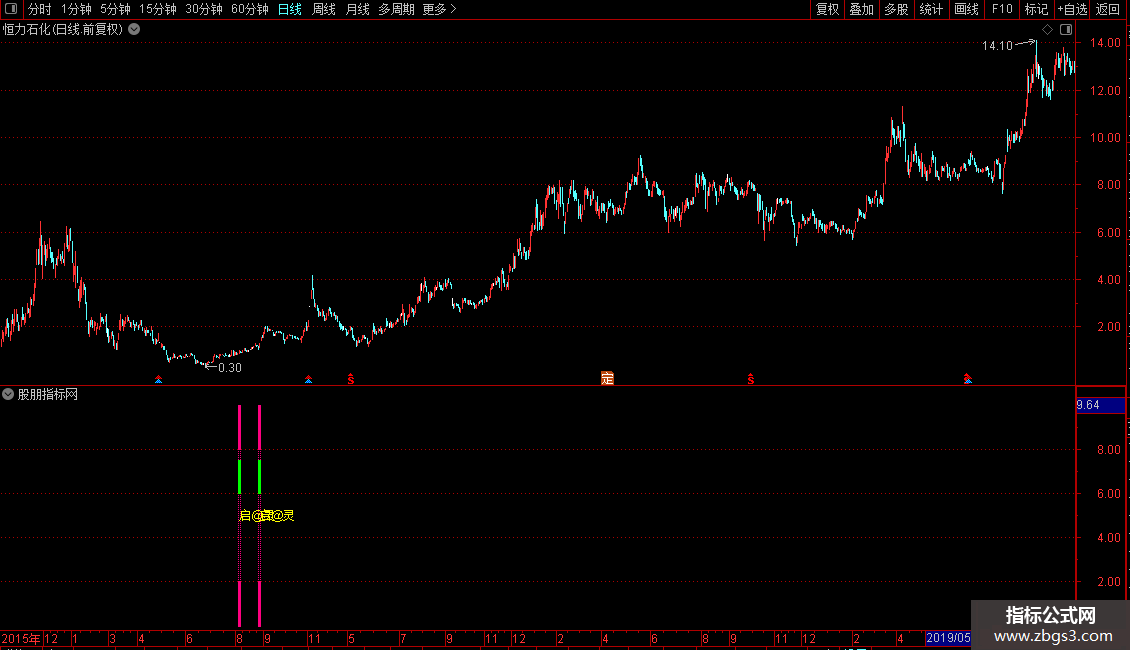Expand the 恒力石化 chart settings dropdown
This screenshot has height=650, width=1130.
[x=134, y=30]
